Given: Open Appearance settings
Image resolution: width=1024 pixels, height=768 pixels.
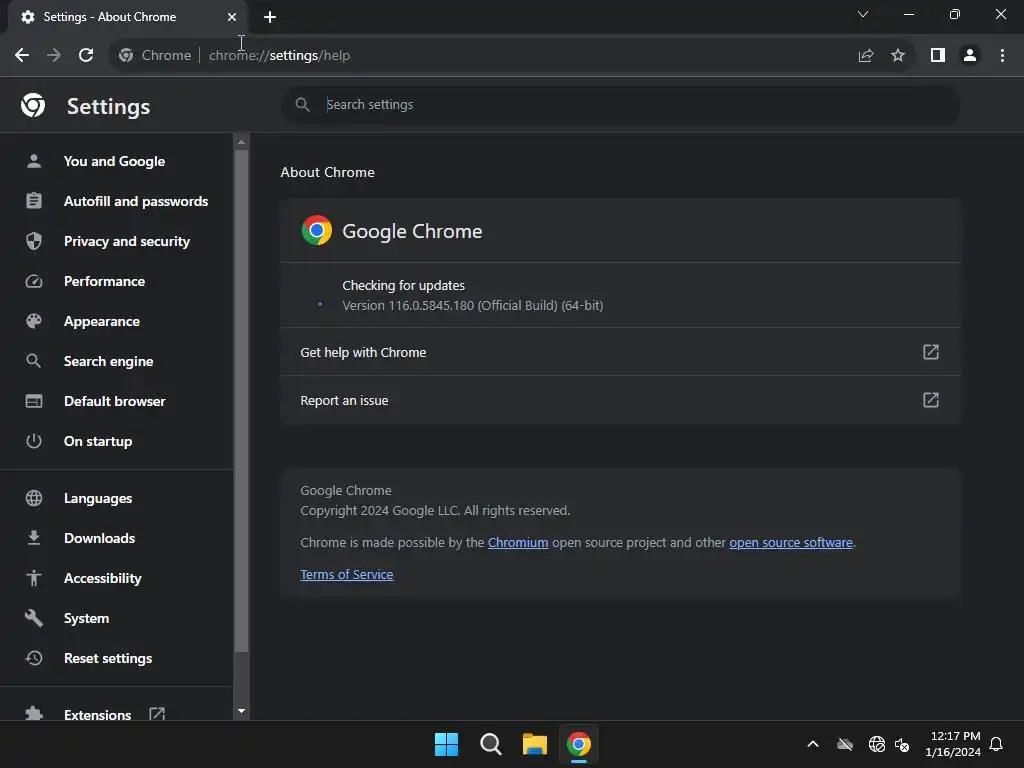Looking at the screenshot, I should tap(116, 321).
